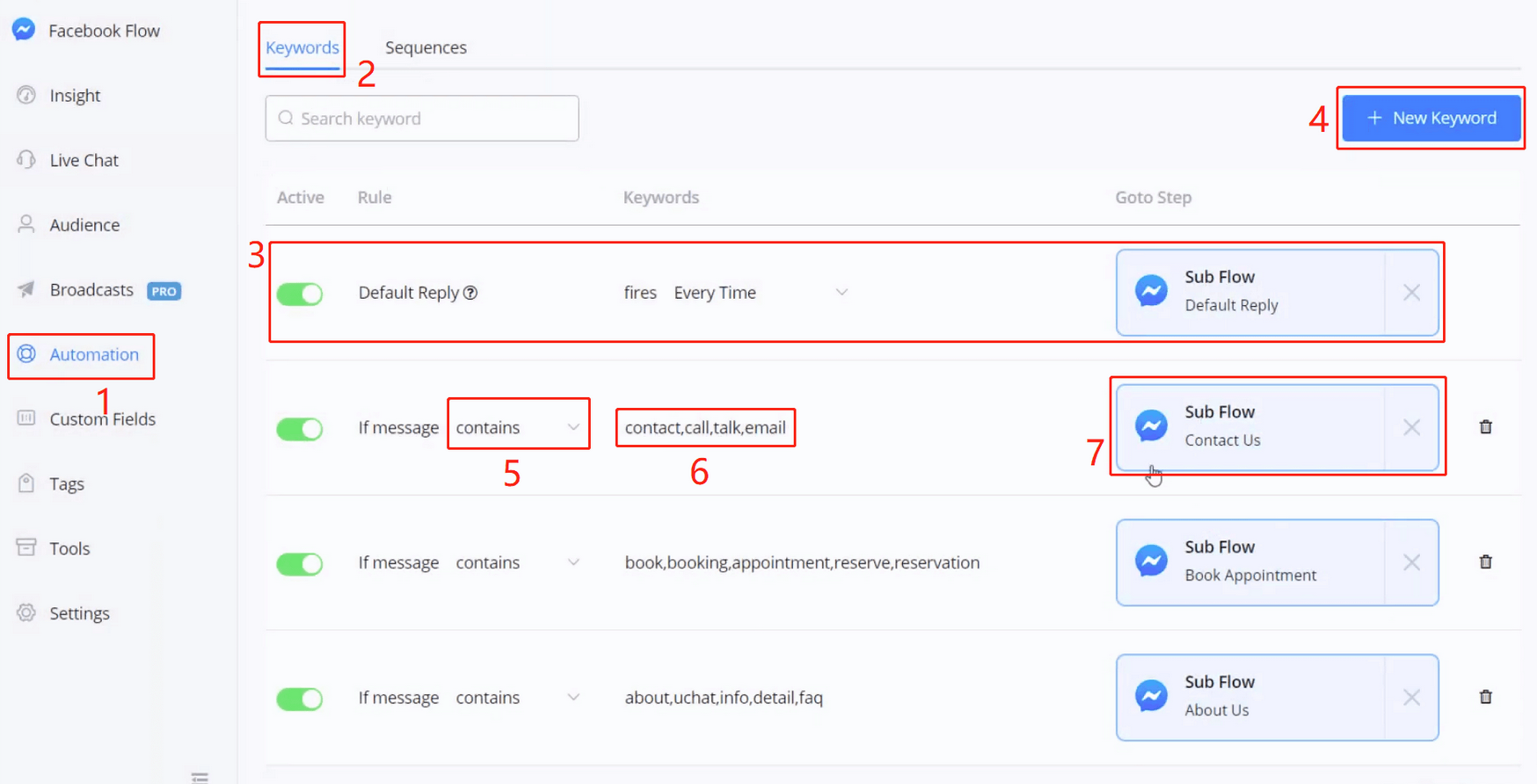Delete the Contact Us keyword rule trash icon

tap(1486, 426)
